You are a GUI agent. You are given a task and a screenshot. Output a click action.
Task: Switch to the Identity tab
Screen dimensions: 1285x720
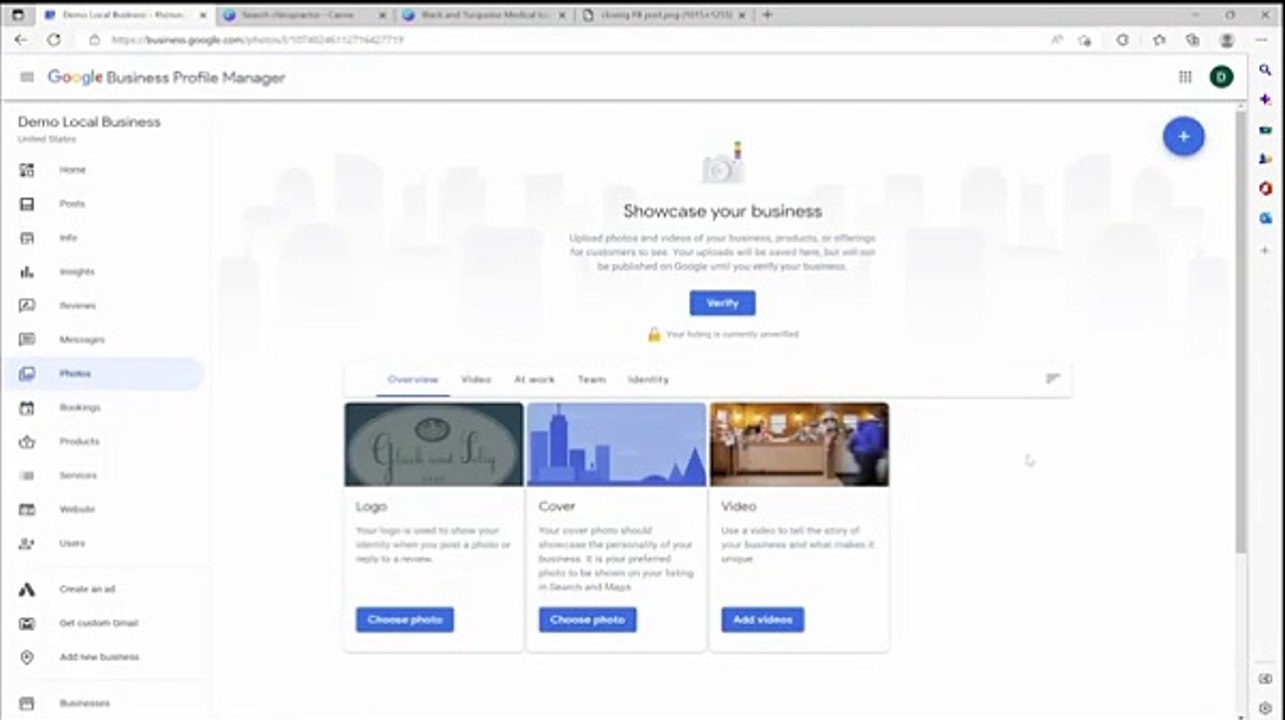[x=648, y=380]
